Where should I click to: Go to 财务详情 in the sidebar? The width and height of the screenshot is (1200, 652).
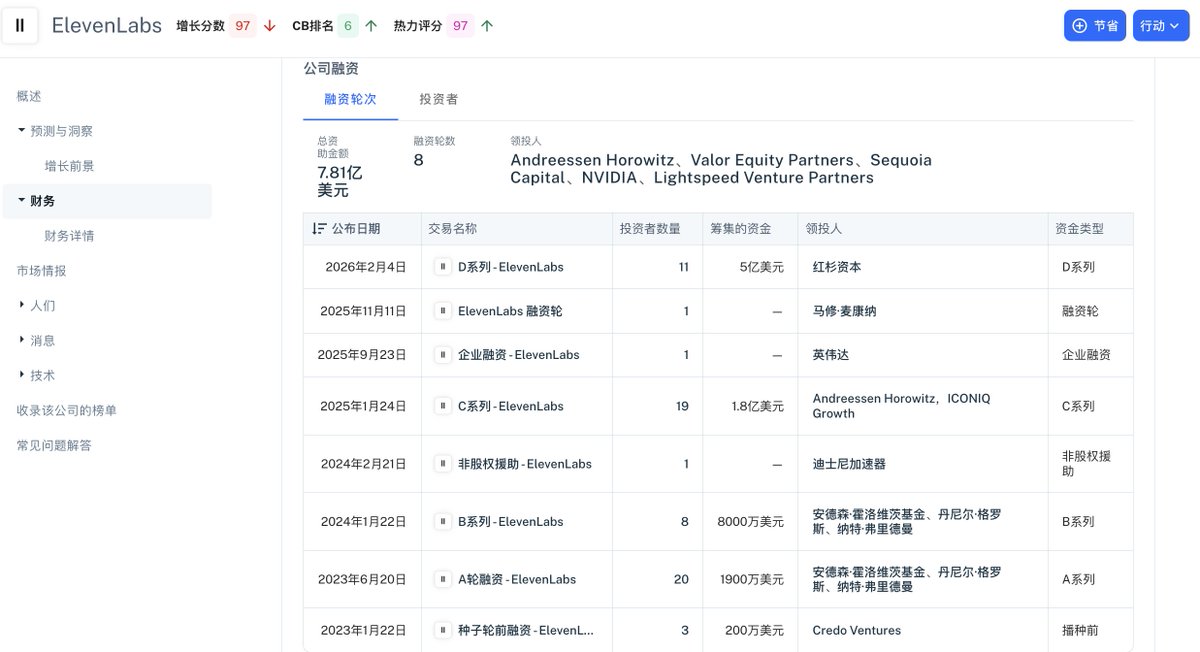(x=69, y=236)
